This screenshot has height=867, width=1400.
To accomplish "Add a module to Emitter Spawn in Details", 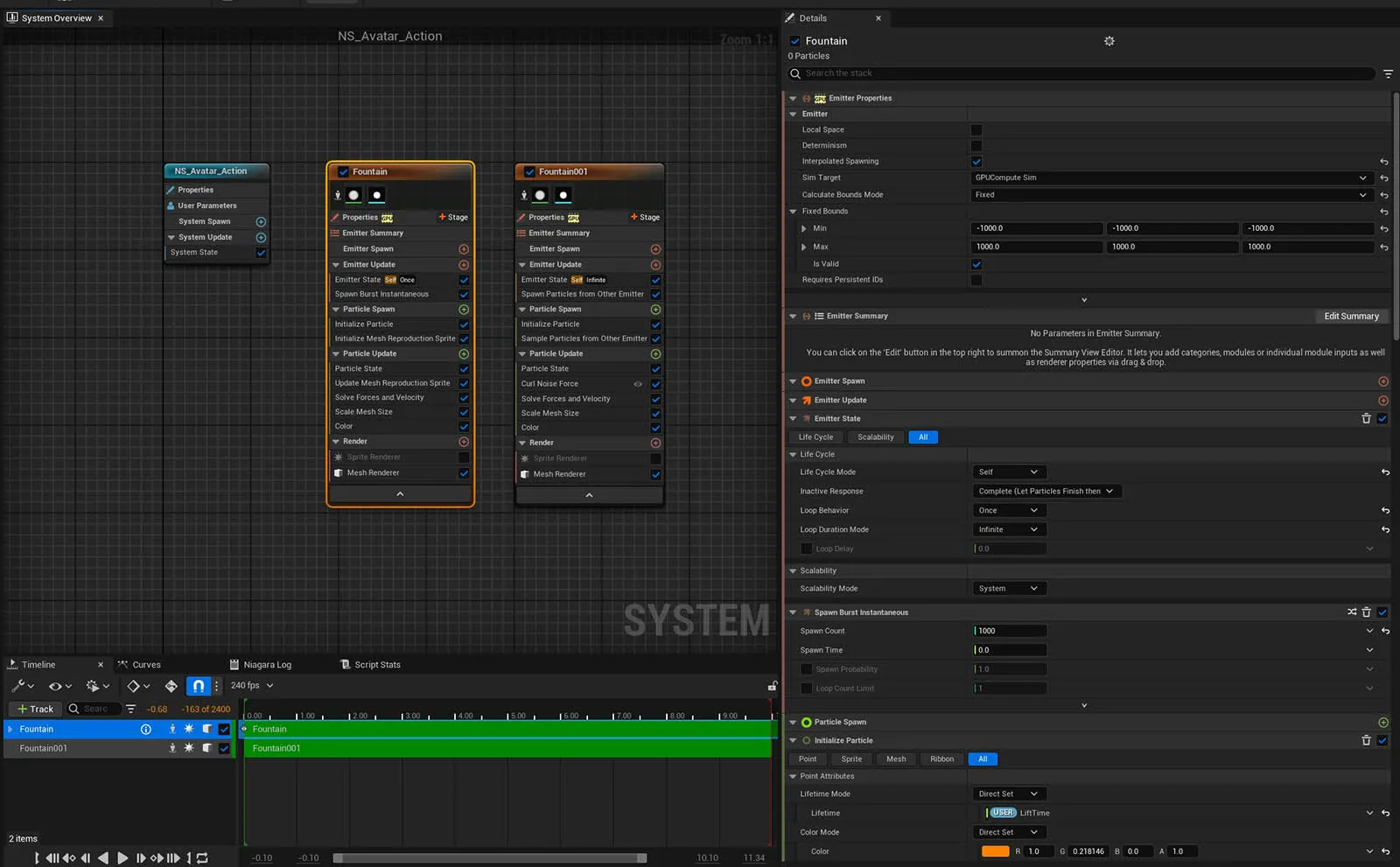I will [x=1383, y=381].
